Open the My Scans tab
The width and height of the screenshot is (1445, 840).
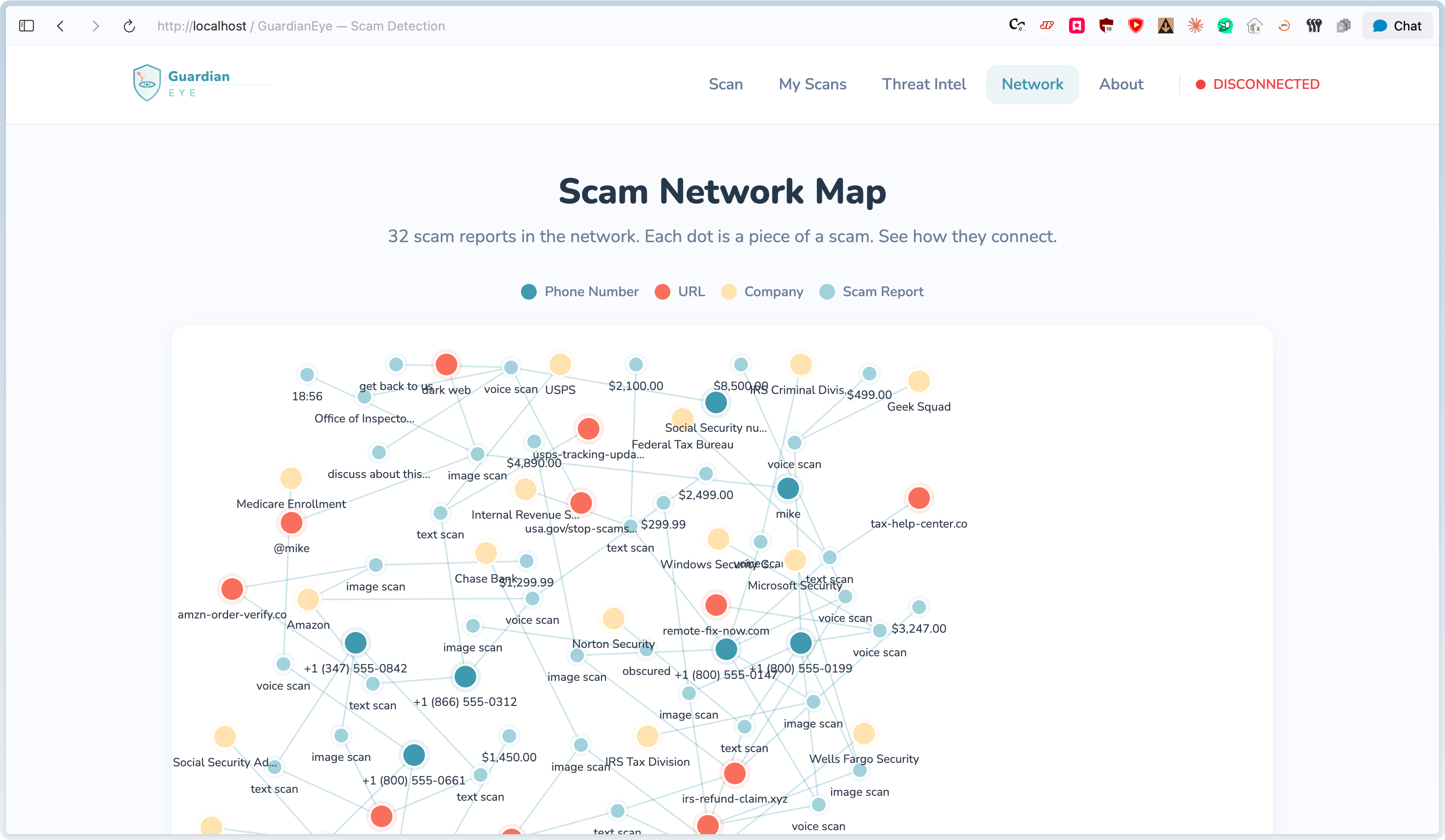[812, 84]
